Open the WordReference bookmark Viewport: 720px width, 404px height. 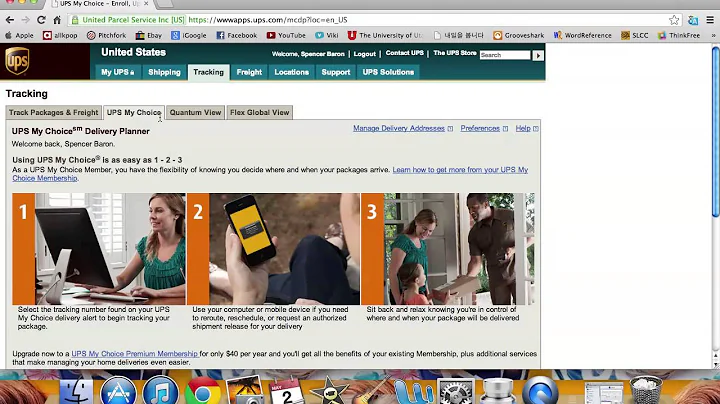coord(583,35)
